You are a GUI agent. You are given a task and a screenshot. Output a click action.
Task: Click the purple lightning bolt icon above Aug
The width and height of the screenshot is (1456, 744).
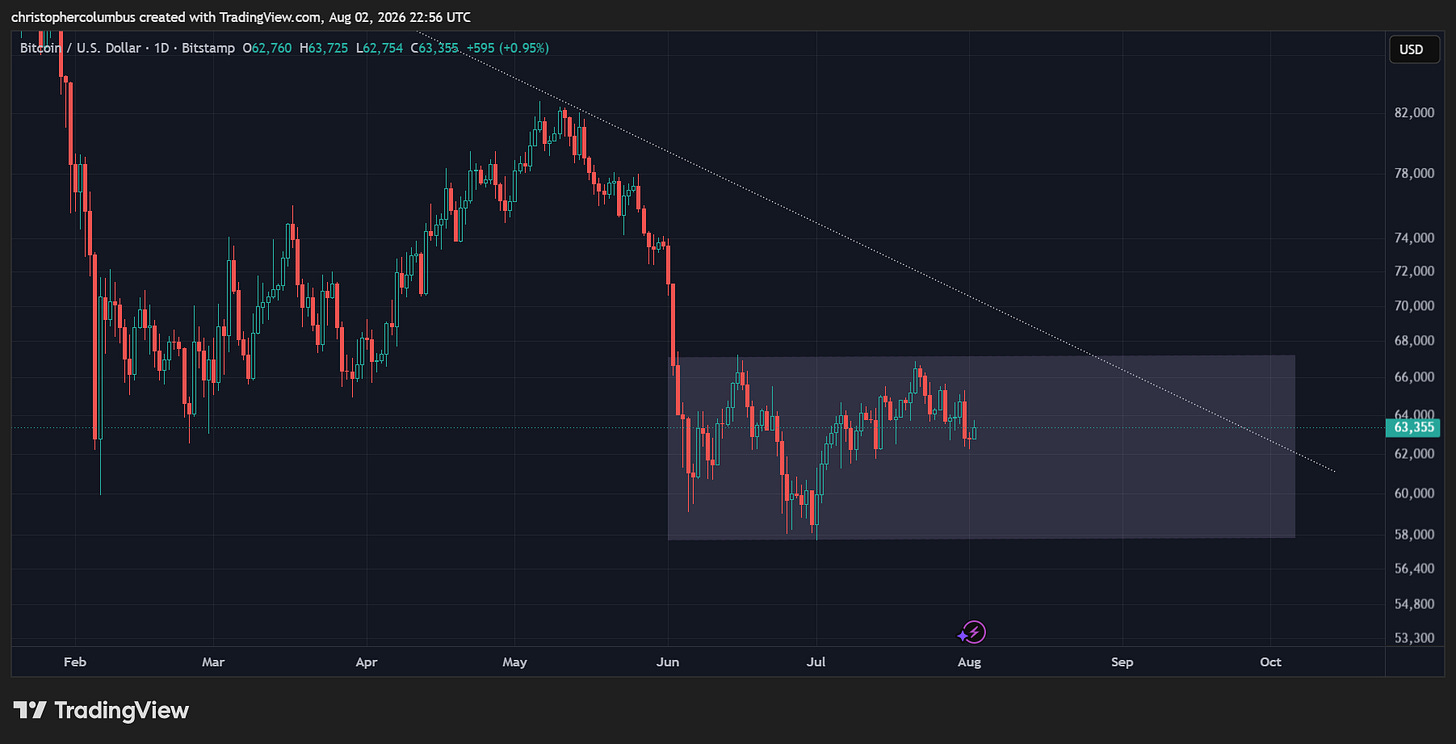click(975, 632)
